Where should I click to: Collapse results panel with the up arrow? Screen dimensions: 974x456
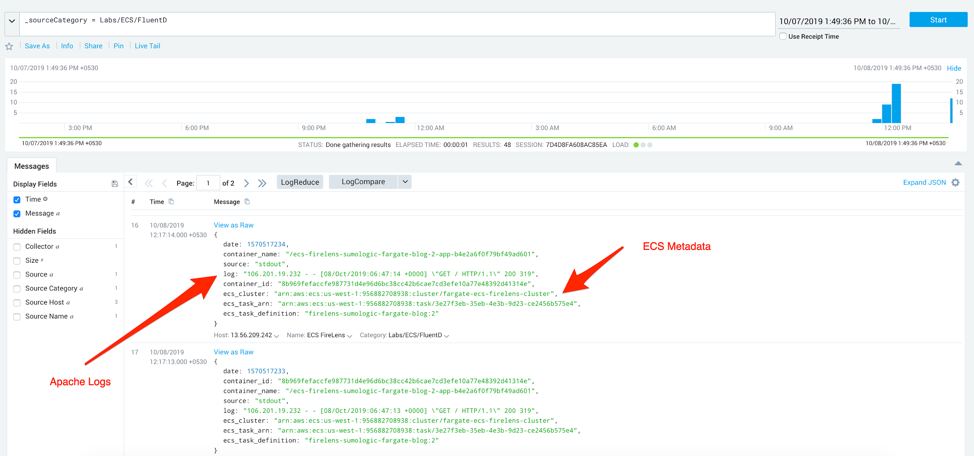(x=957, y=163)
